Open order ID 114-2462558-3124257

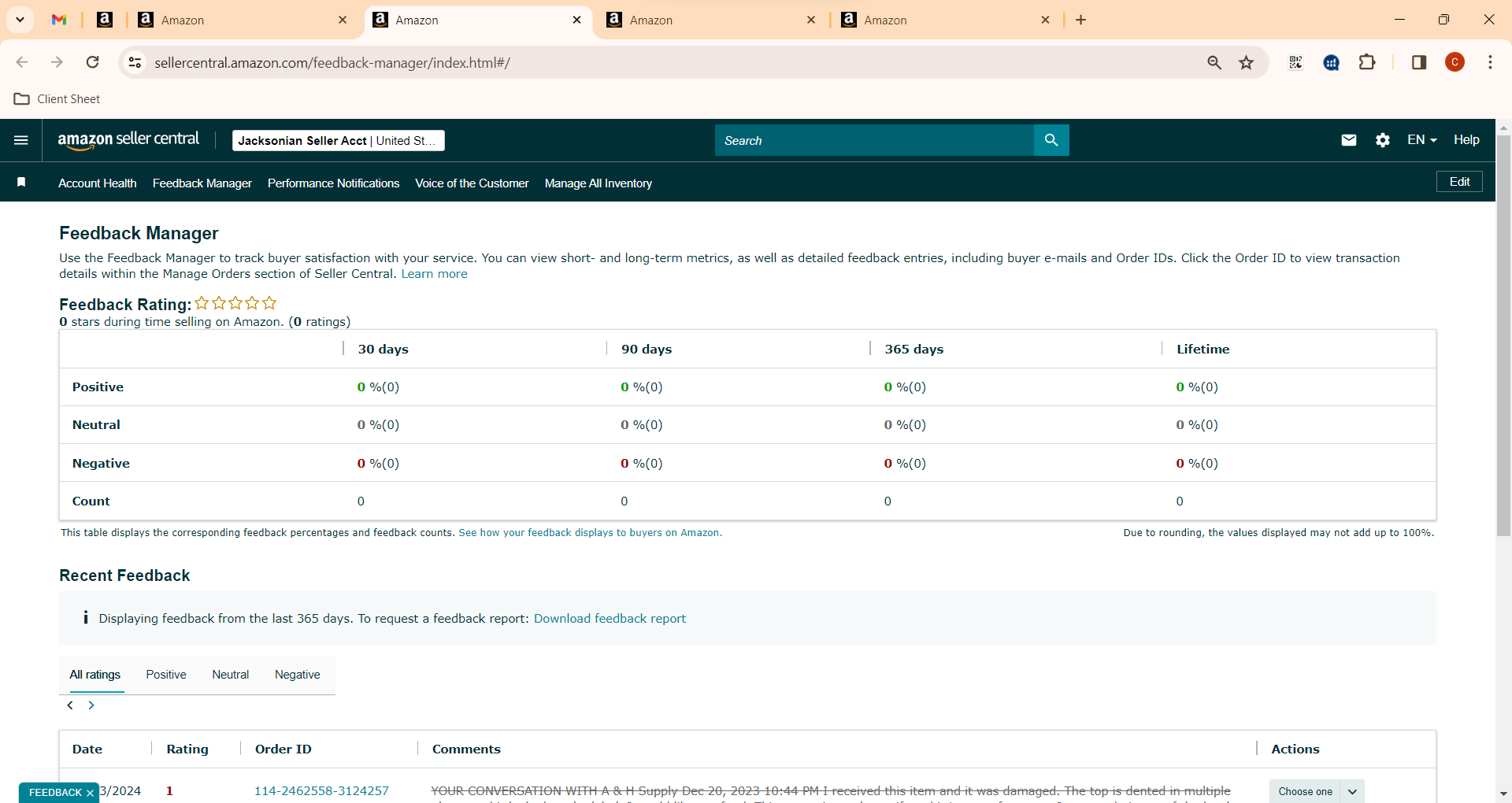[x=321, y=790]
